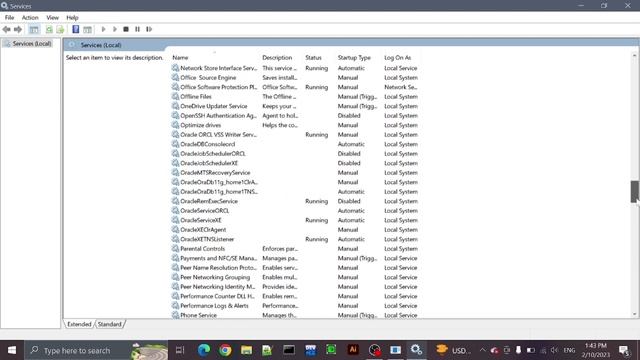Image resolution: width=640 pixels, height=360 pixels.
Task: Click the Back arrow in the toolbar
Action: tap(7, 29)
